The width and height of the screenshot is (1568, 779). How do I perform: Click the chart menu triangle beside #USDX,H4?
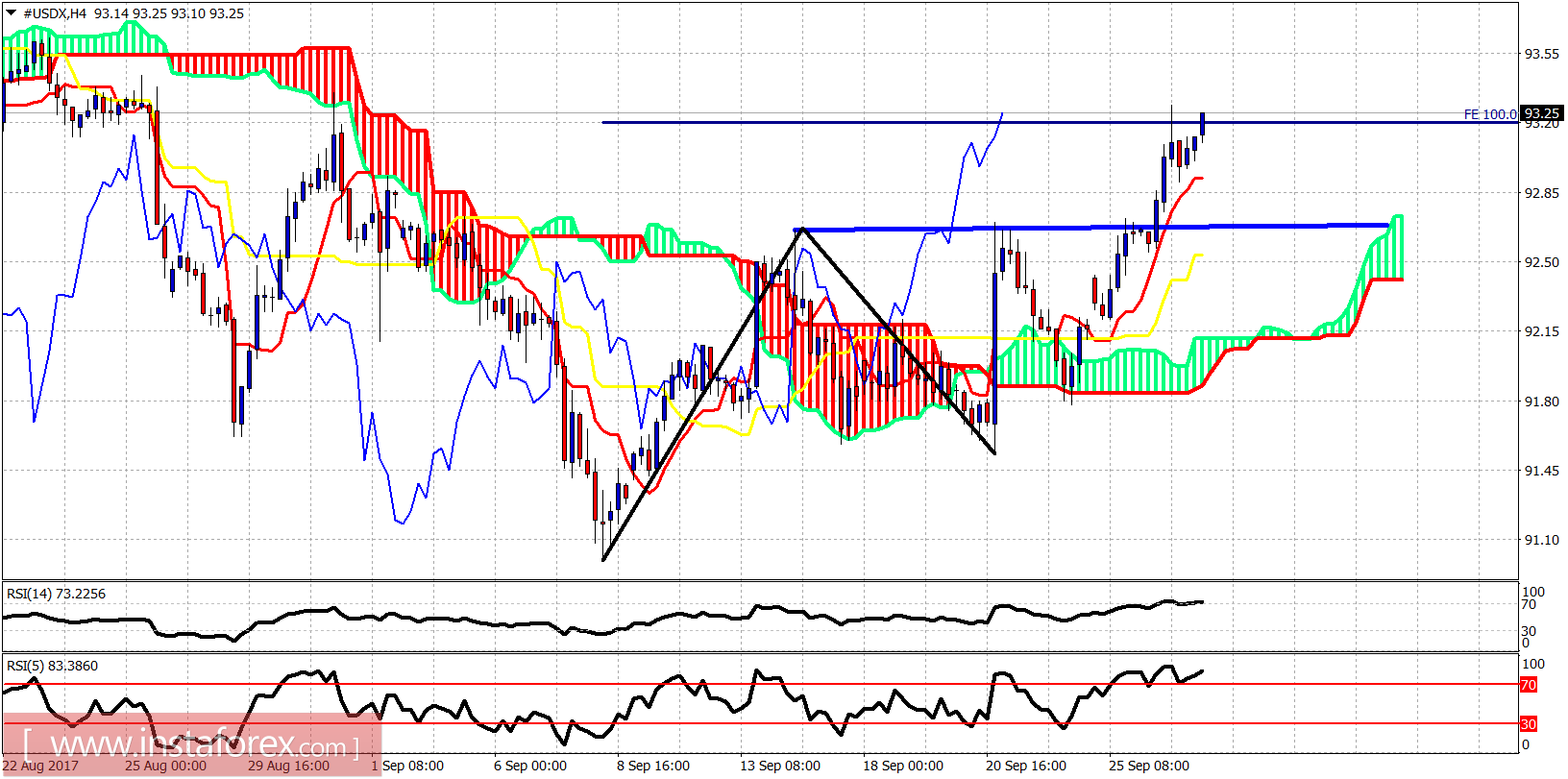pyautogui.click(x=11, y=12)
